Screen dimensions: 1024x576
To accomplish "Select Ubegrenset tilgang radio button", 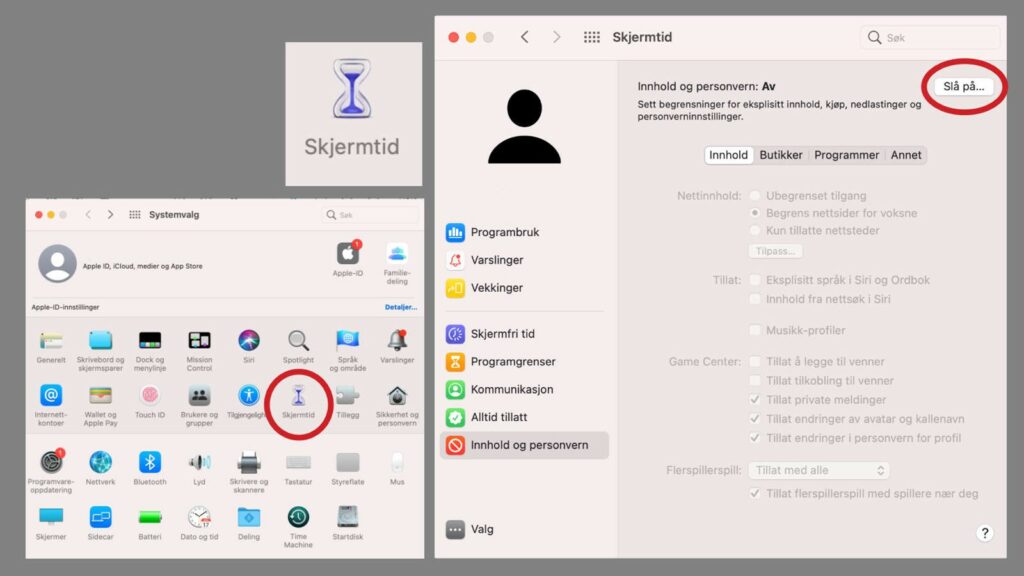I will [x=755, y=195].
